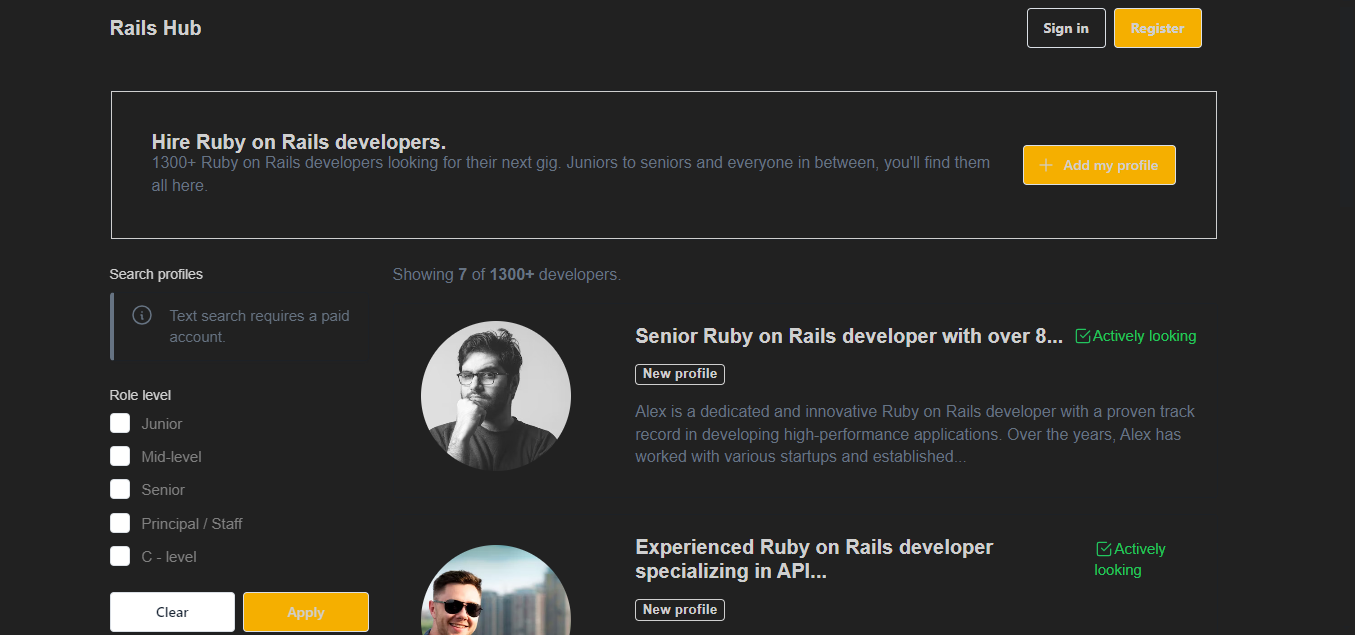Open the Rails Hub home link
The width and height of the screenshot is (1355, 635).
(x=155, y=28)
